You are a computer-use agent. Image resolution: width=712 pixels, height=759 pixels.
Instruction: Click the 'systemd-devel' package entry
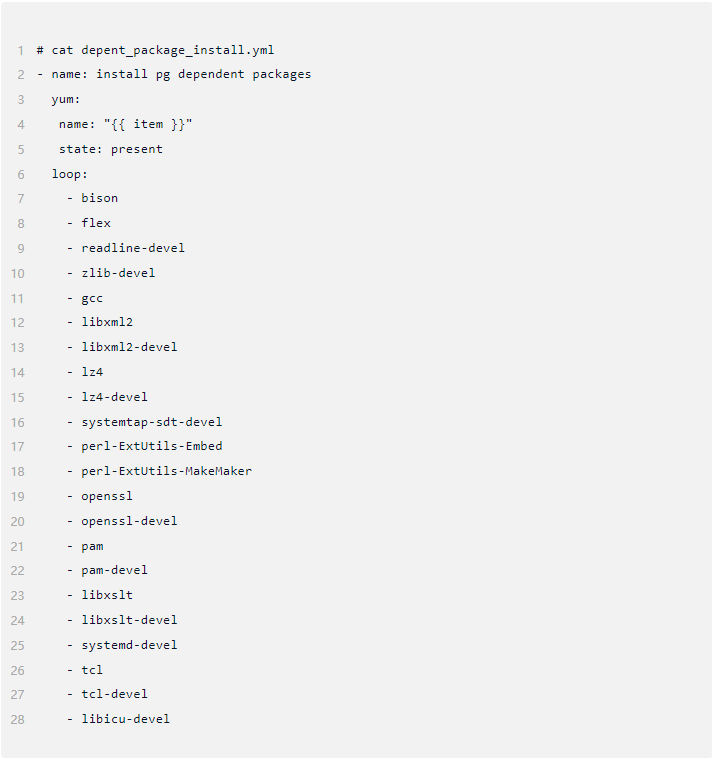click(x=129, y=645)
